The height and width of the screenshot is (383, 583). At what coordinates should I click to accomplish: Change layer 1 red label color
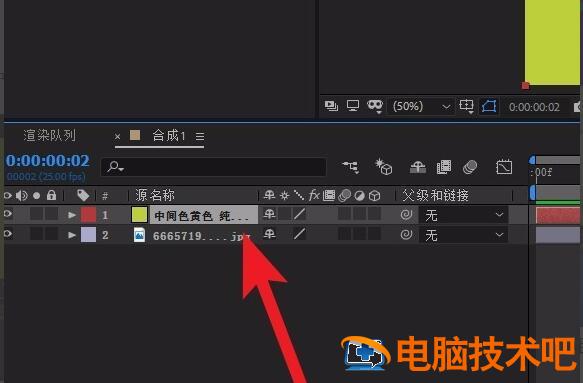[x=88, y=215]
